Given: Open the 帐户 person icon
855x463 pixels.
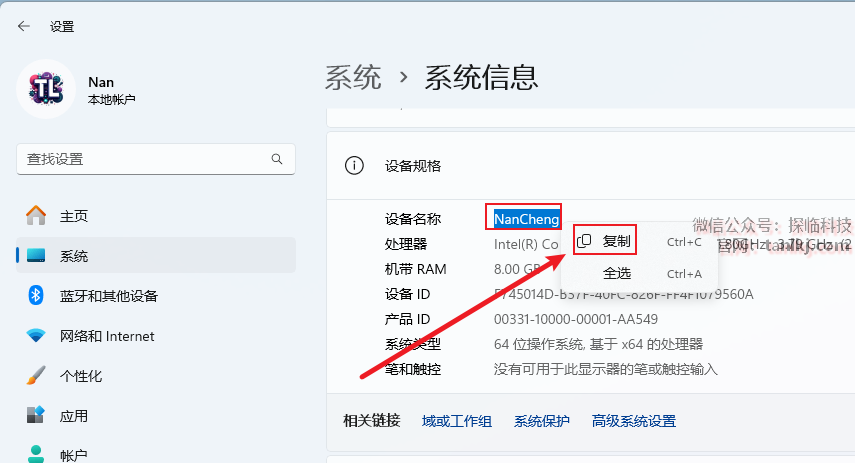Looking at the screenshot, I should [x=36, y=454].
